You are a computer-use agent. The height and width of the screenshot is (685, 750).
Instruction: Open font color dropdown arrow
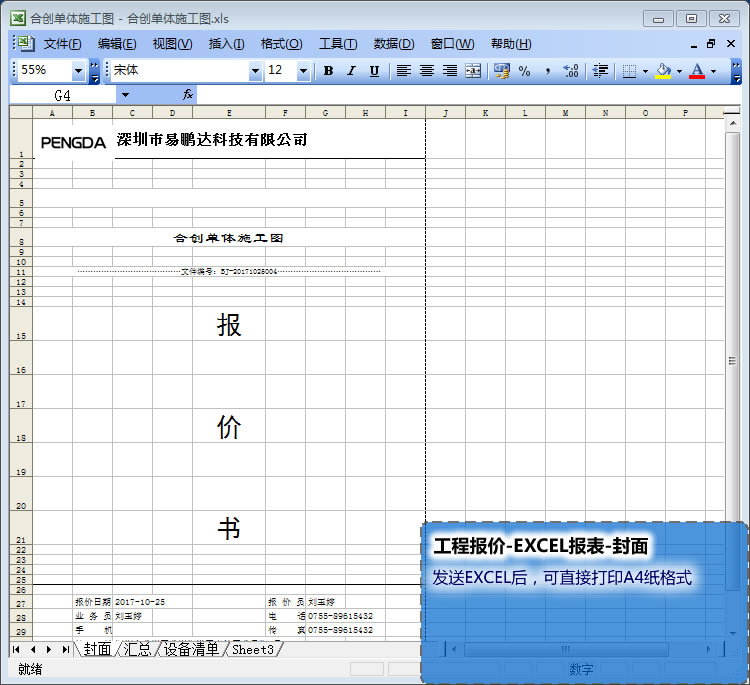pos(714,71)
